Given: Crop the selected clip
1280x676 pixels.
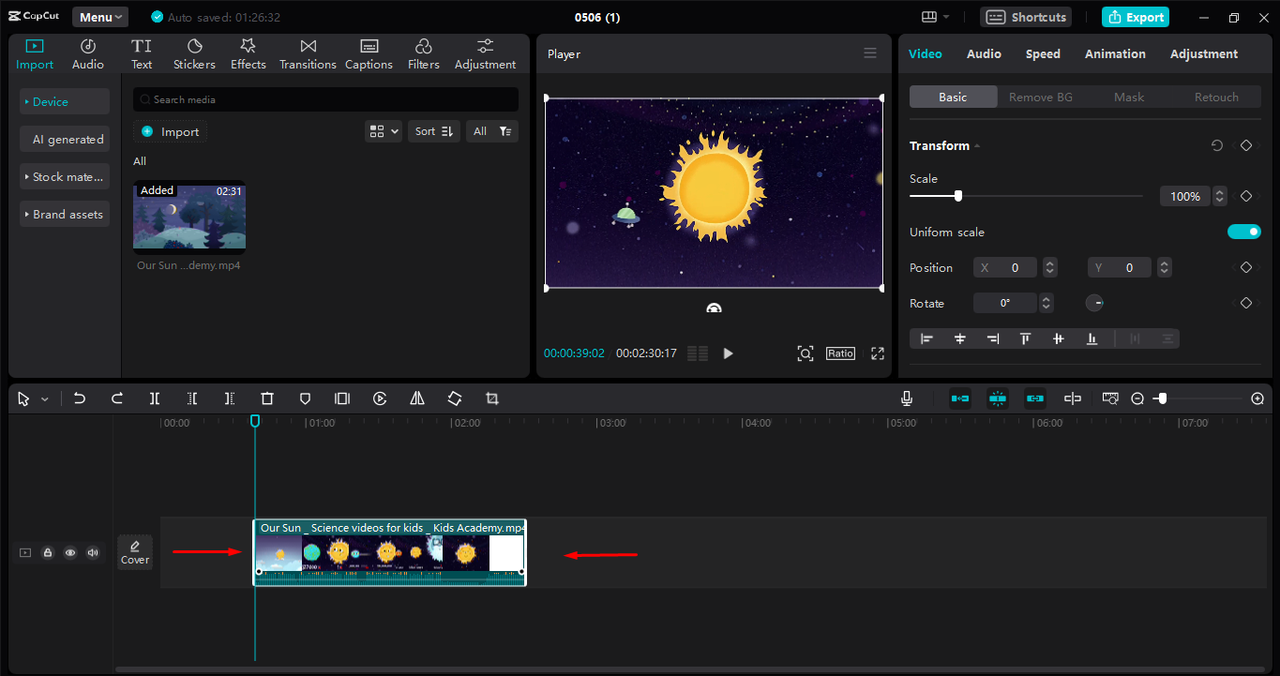Looking at the screenshot, I should click(x=492, y=399).
